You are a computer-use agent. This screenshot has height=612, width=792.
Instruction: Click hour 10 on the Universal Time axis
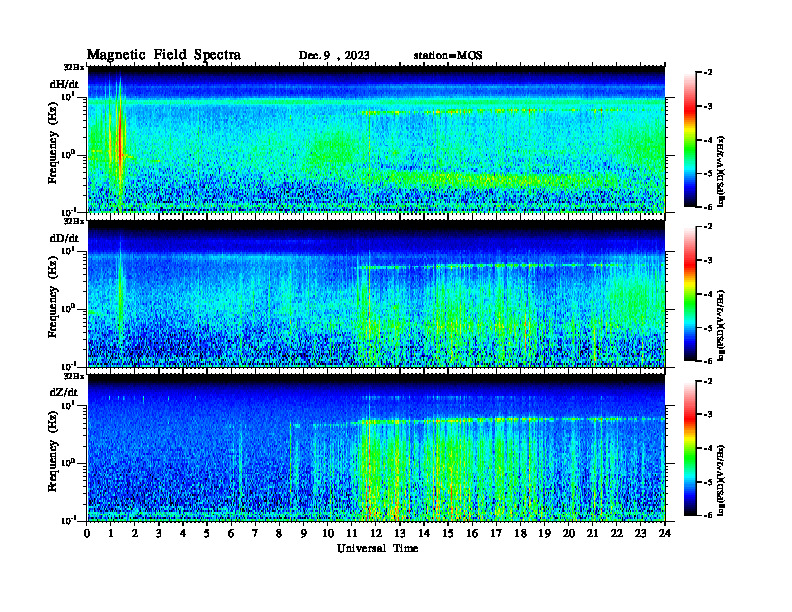(328, 533)
